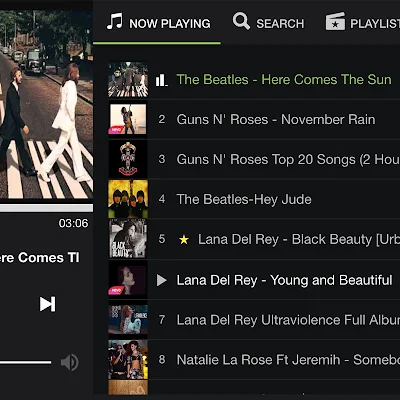Switch to the Now Playing tab

pyautogui.click(x=158, y=23)
